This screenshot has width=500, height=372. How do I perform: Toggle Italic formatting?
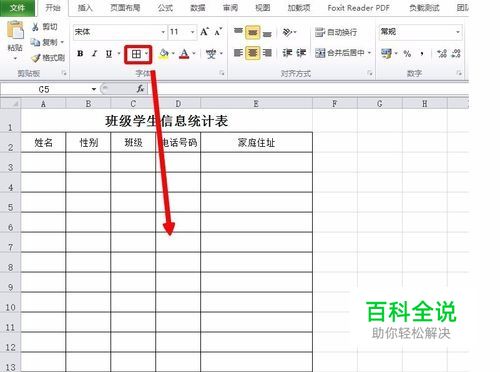click(95, 53)
